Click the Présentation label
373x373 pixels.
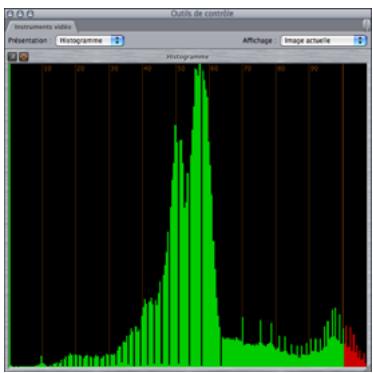[28, 40]
